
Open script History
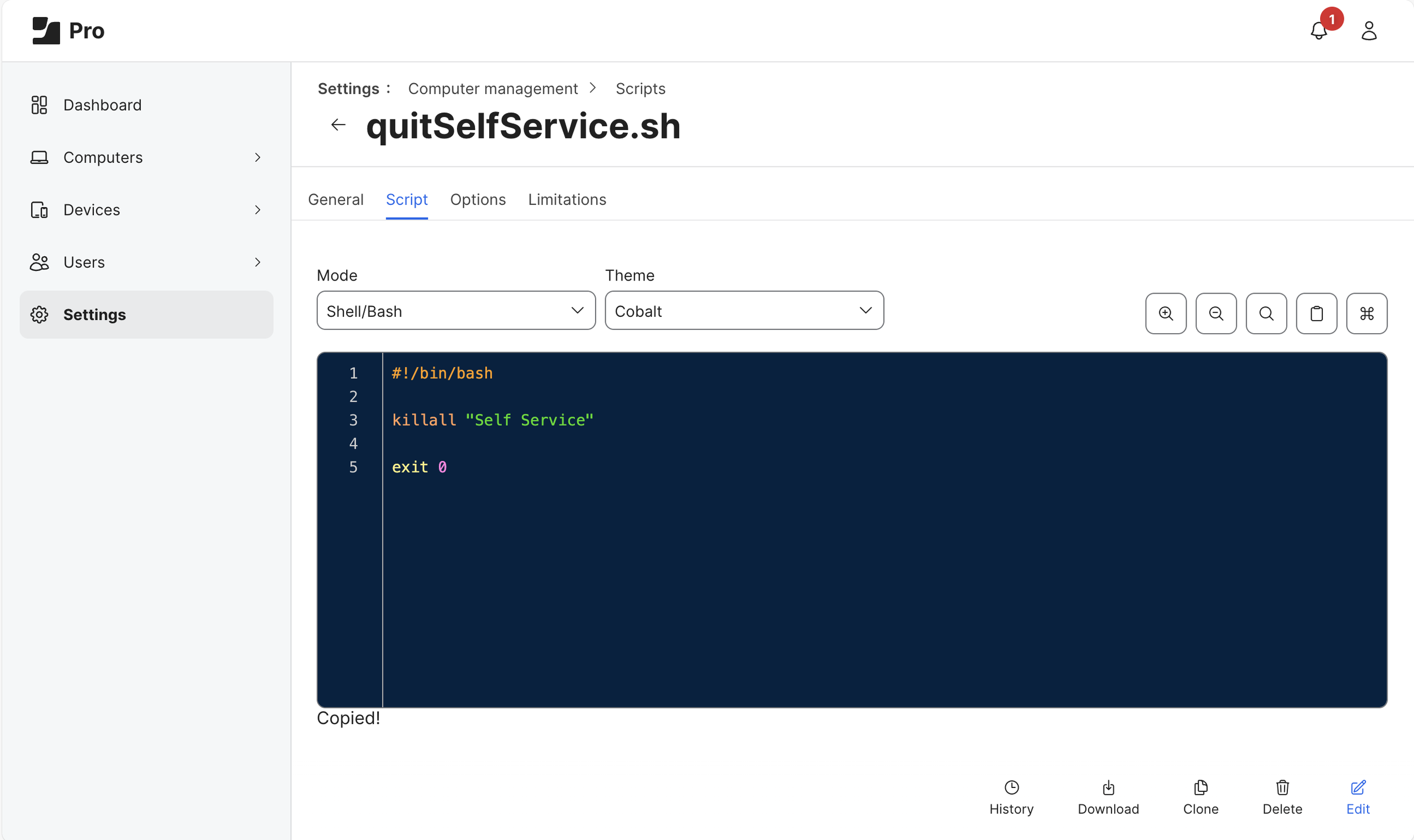point(1011,797)
